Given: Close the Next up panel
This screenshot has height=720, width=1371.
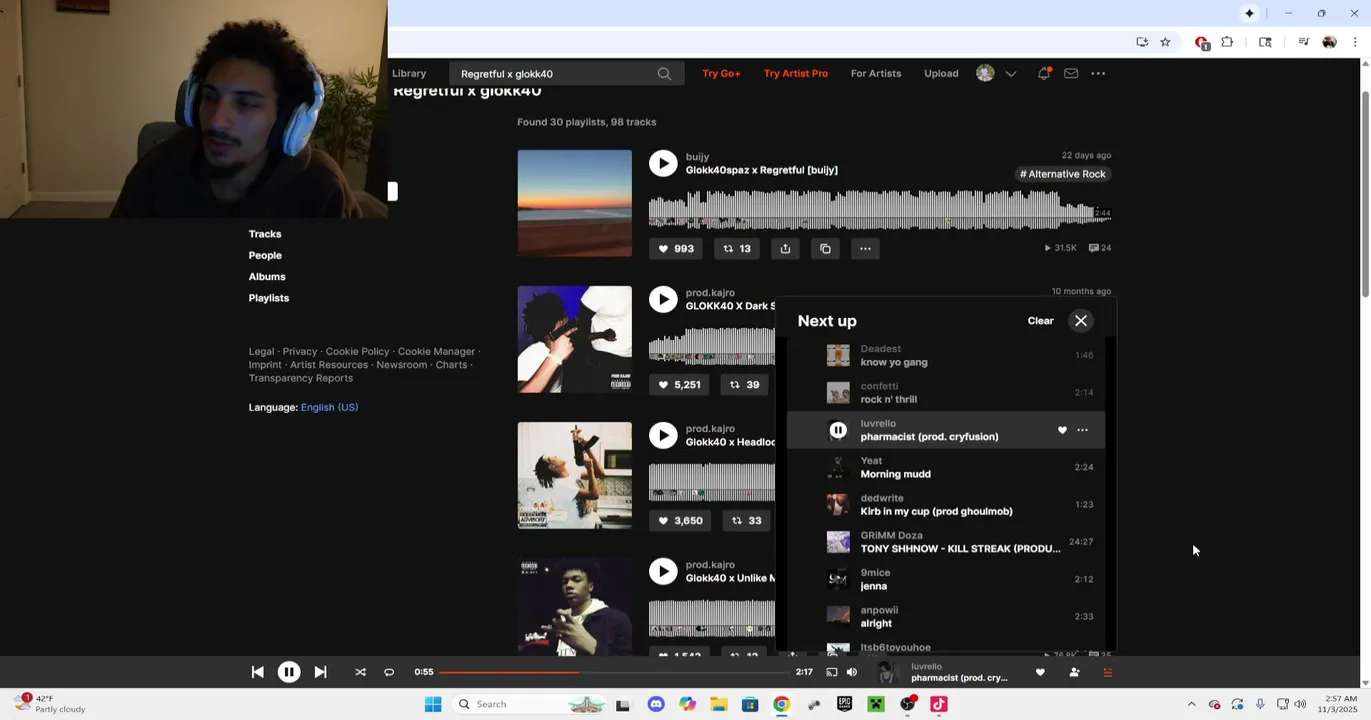Looking at the screenshot, I should [x=1081, y=321].
